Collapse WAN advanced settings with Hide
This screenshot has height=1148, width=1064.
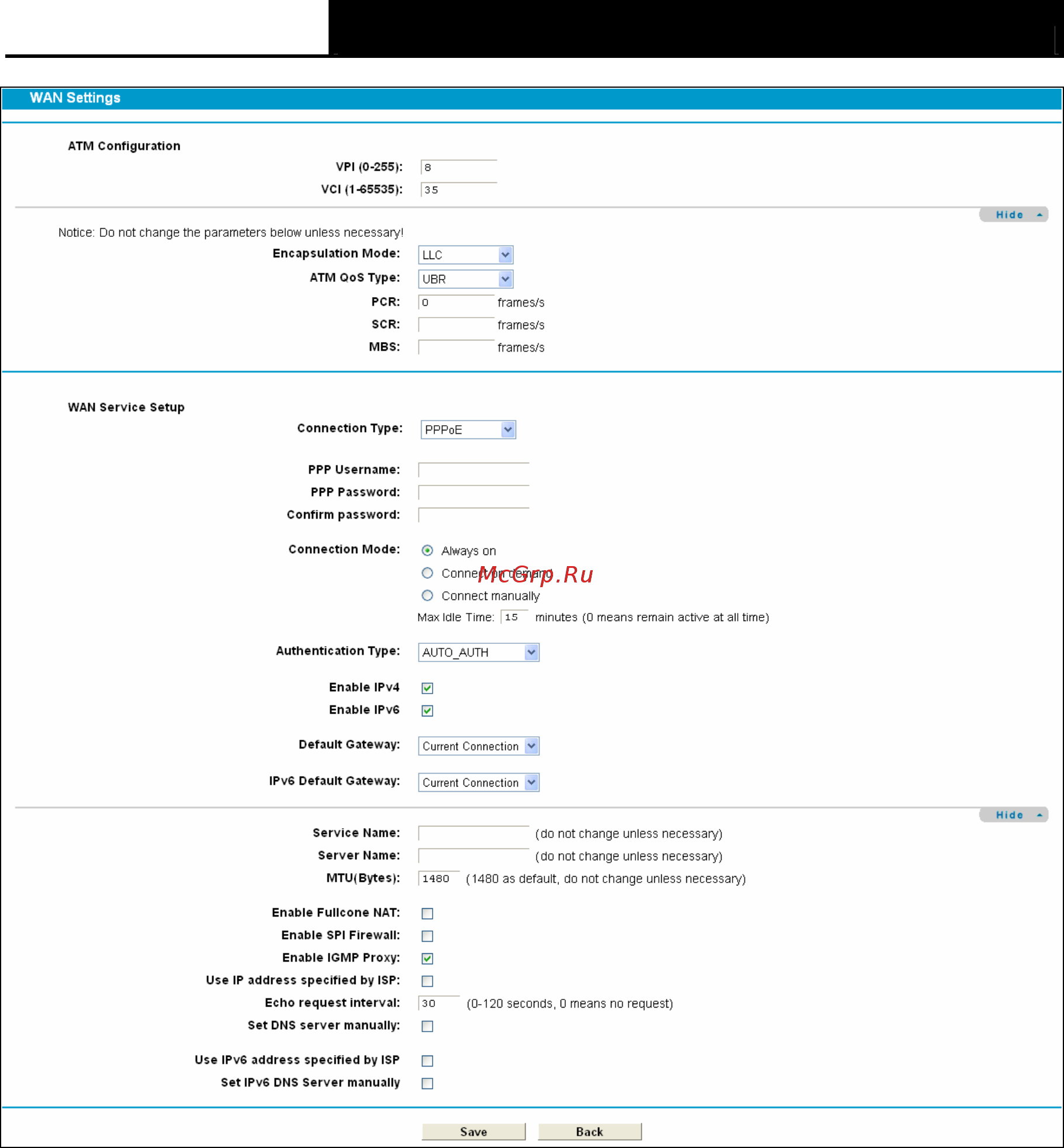click(x=1014, y=815)
